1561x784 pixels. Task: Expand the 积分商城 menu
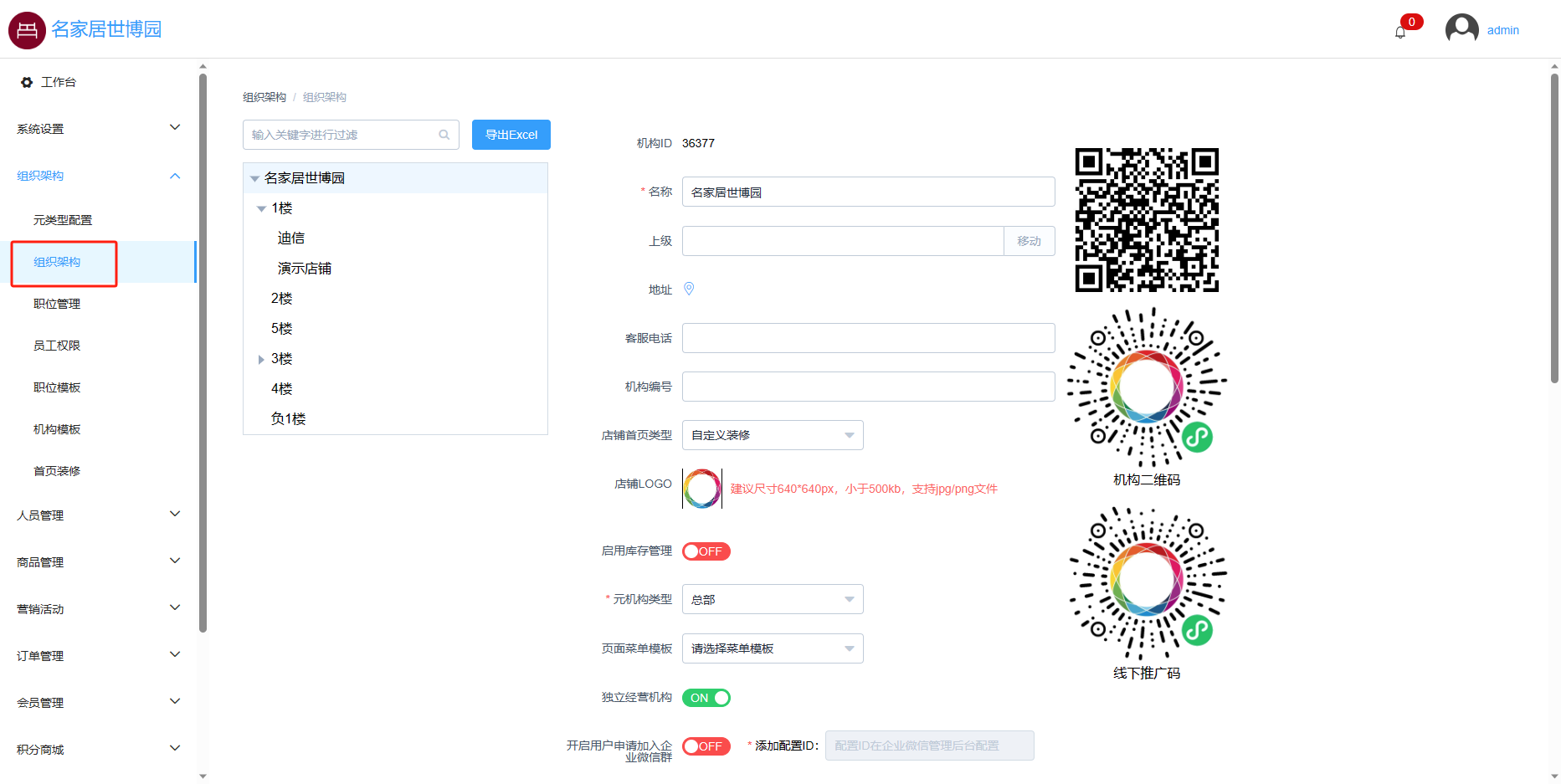click(99, 750)
